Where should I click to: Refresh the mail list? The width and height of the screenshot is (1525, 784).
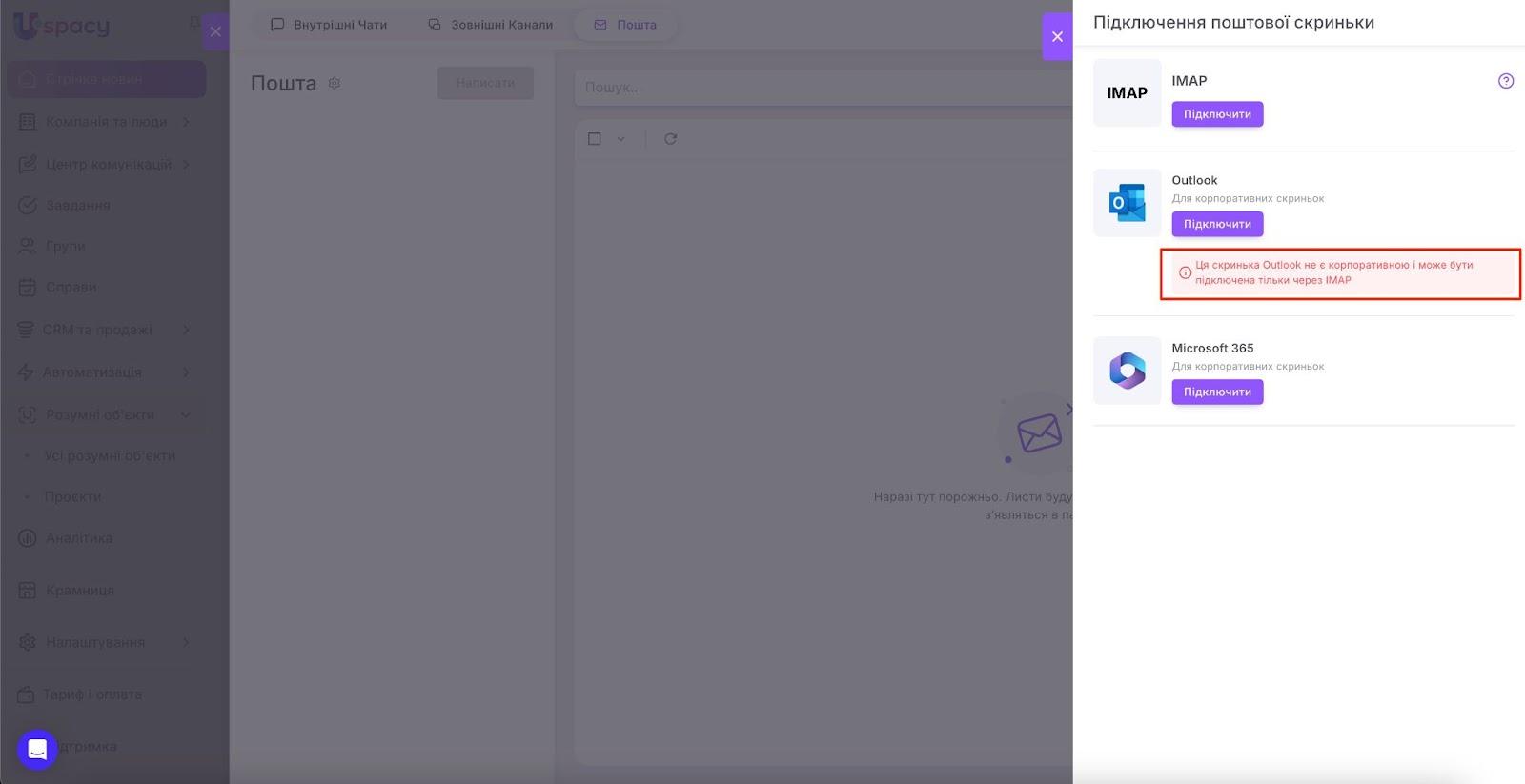pos(671,139)
